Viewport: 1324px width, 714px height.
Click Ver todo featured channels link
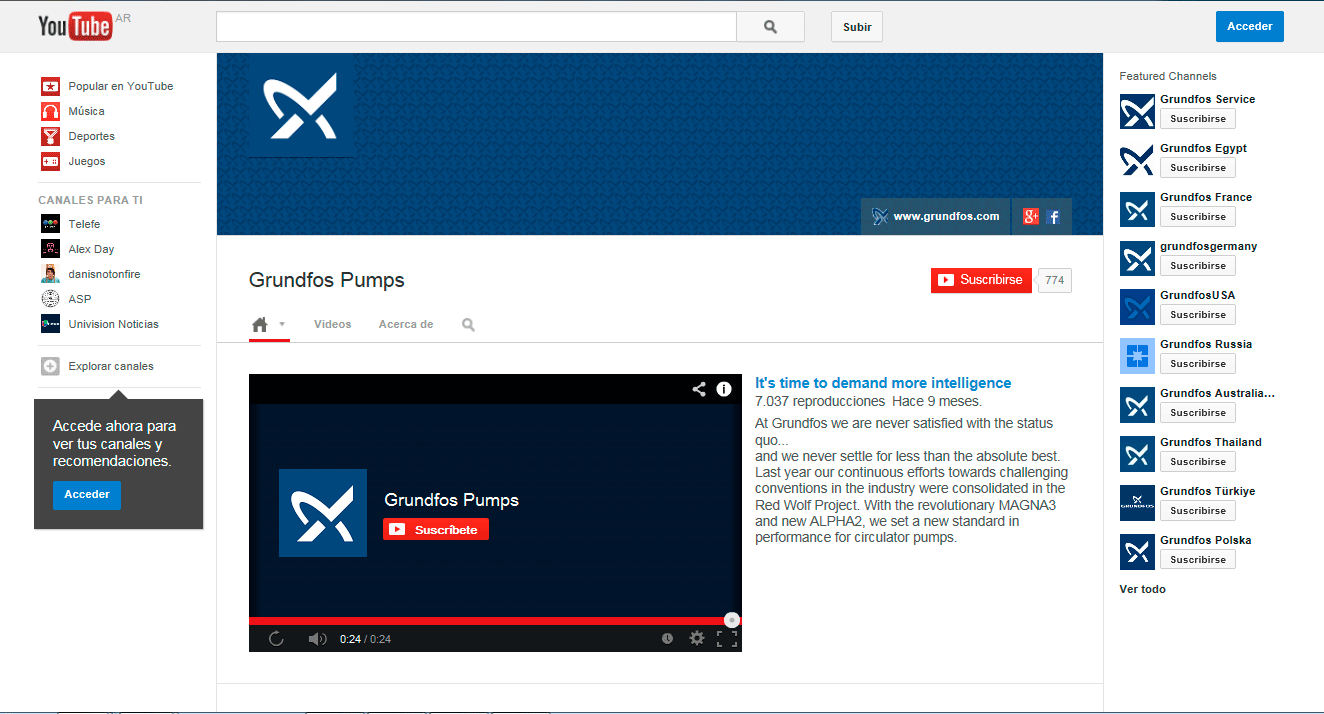1142,589
